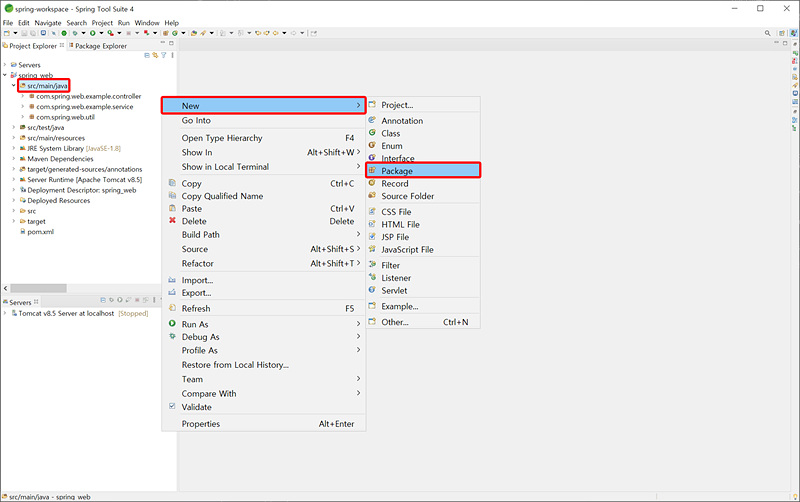The height and width of the screenshot is (502, 800).
Task: Click the New wizard toolbar icon
Action: point(7,33)
